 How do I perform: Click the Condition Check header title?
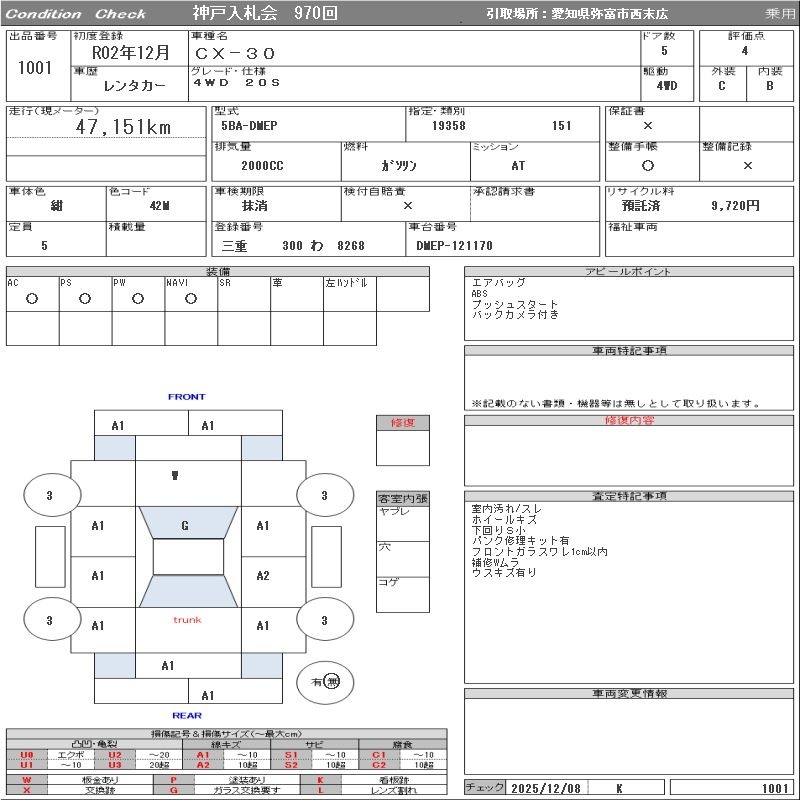click(x=76, y=14)
